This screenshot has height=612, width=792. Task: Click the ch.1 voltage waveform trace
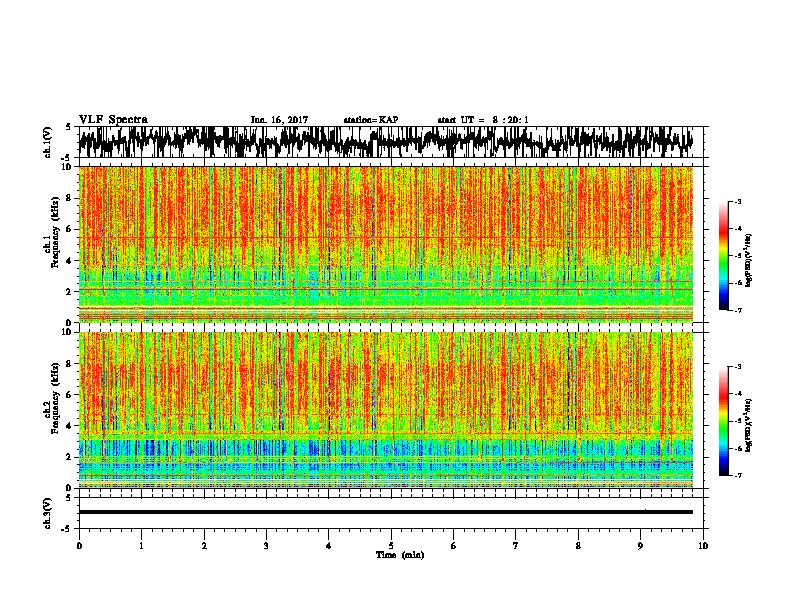click(386, 142)
